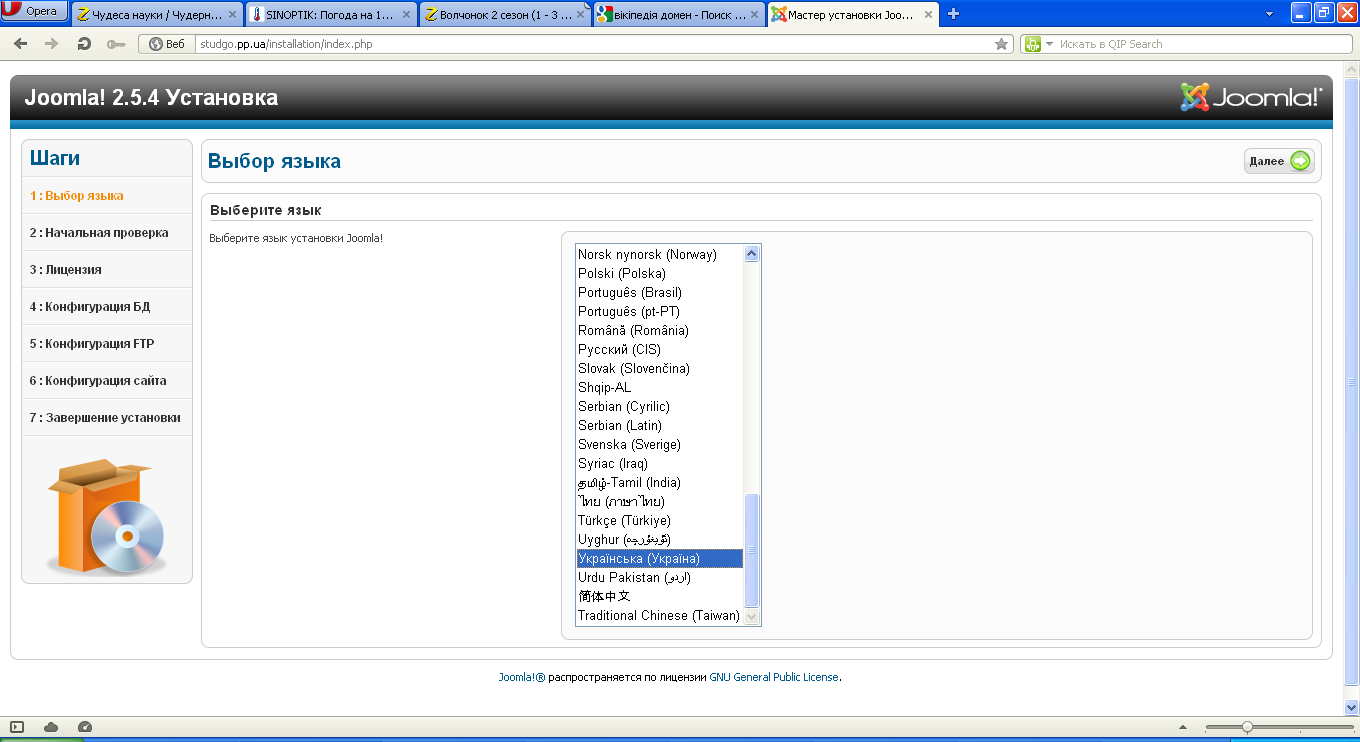The width and height of the screenshot is (1360, 742).
Task: Select Tamil (India) language
Action: (660, 483)
